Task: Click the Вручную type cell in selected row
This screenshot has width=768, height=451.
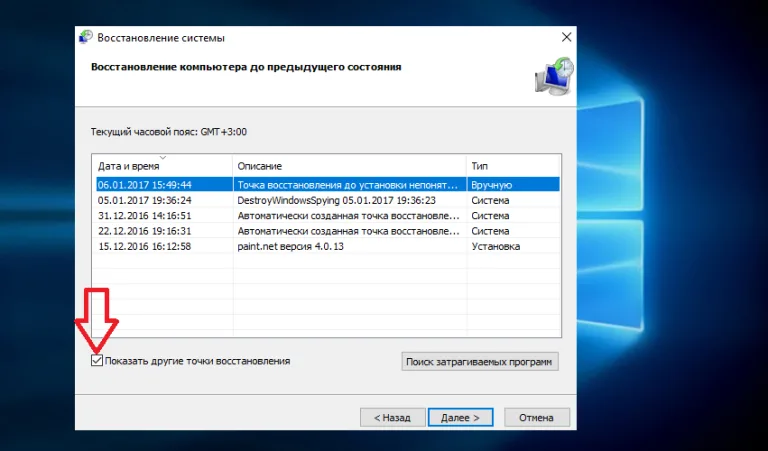Action: pos(491,185)
